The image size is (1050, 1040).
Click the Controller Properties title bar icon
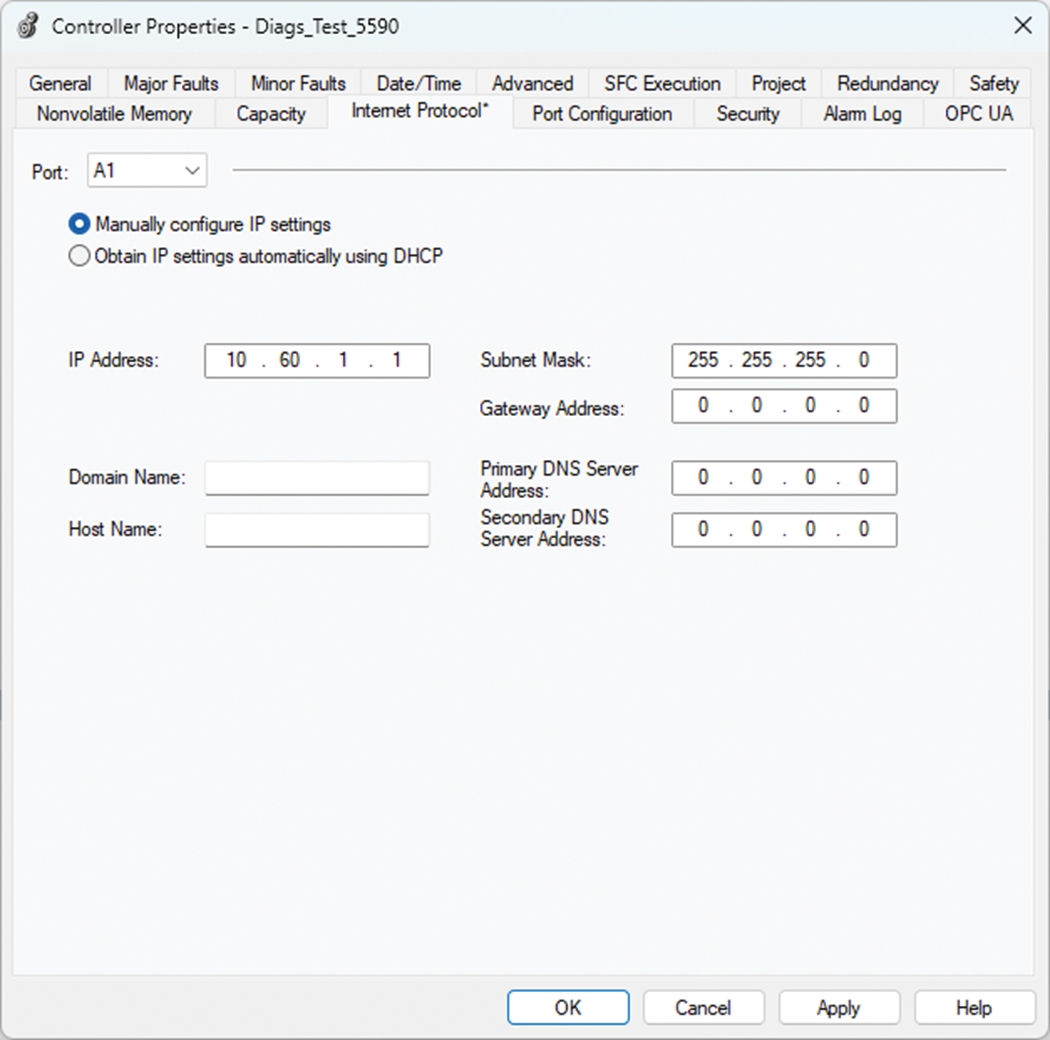28,26
